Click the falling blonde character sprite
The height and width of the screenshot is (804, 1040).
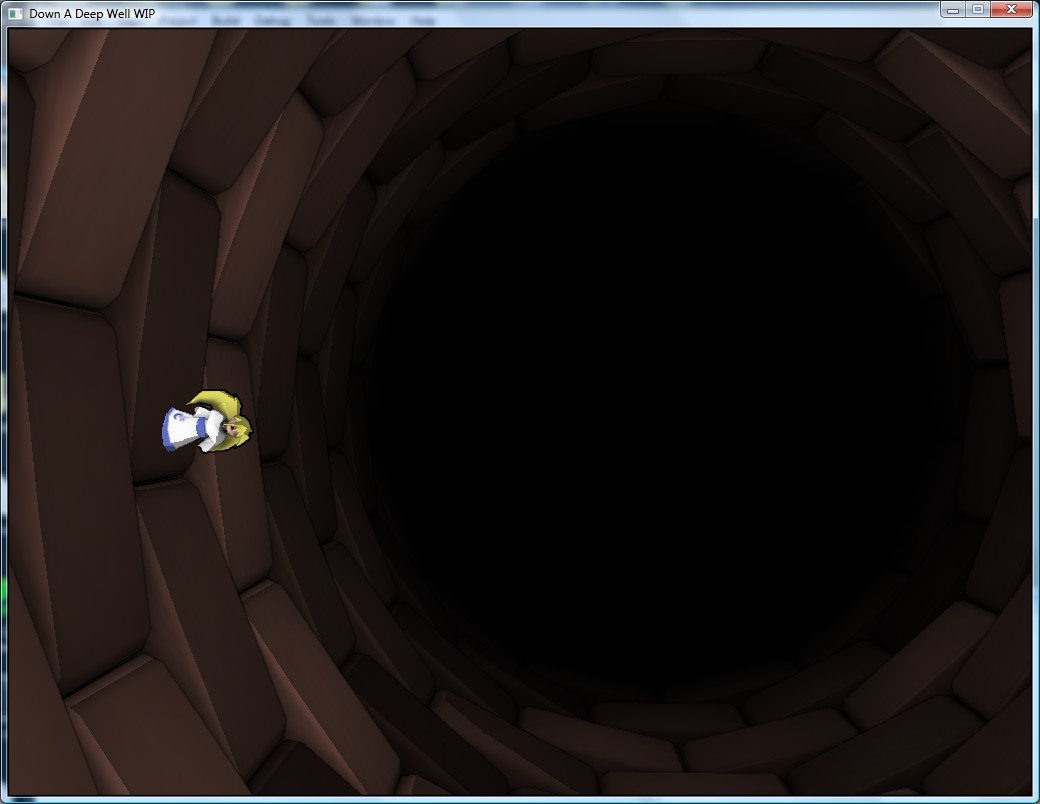[x=208, y=423]
